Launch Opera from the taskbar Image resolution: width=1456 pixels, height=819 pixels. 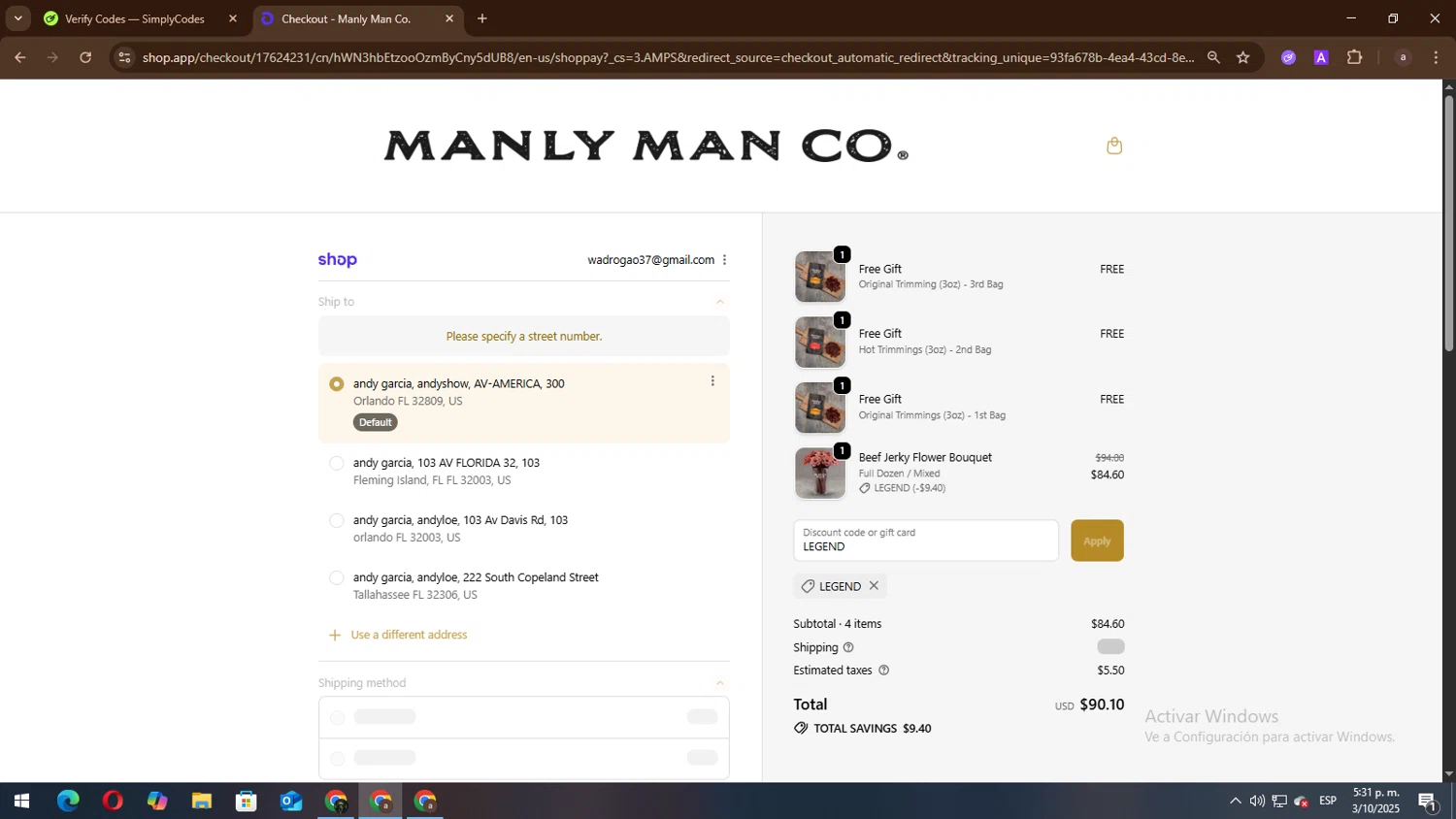113,802
